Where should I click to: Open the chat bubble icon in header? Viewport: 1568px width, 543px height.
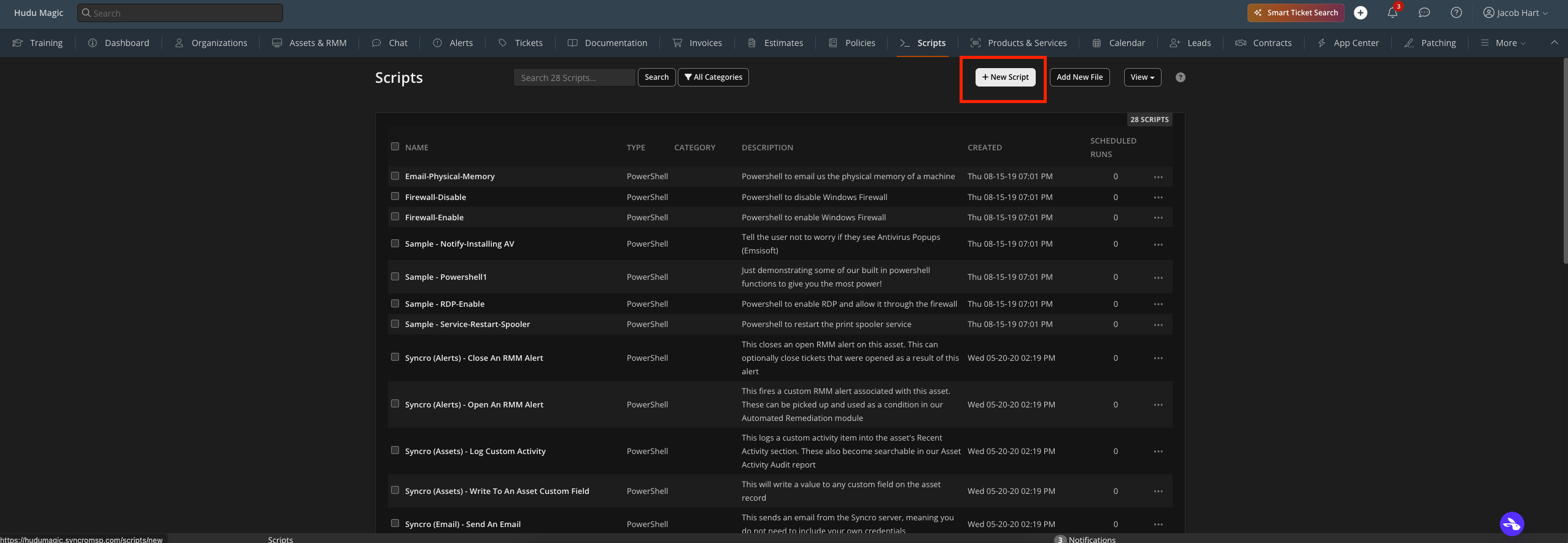1424,13
